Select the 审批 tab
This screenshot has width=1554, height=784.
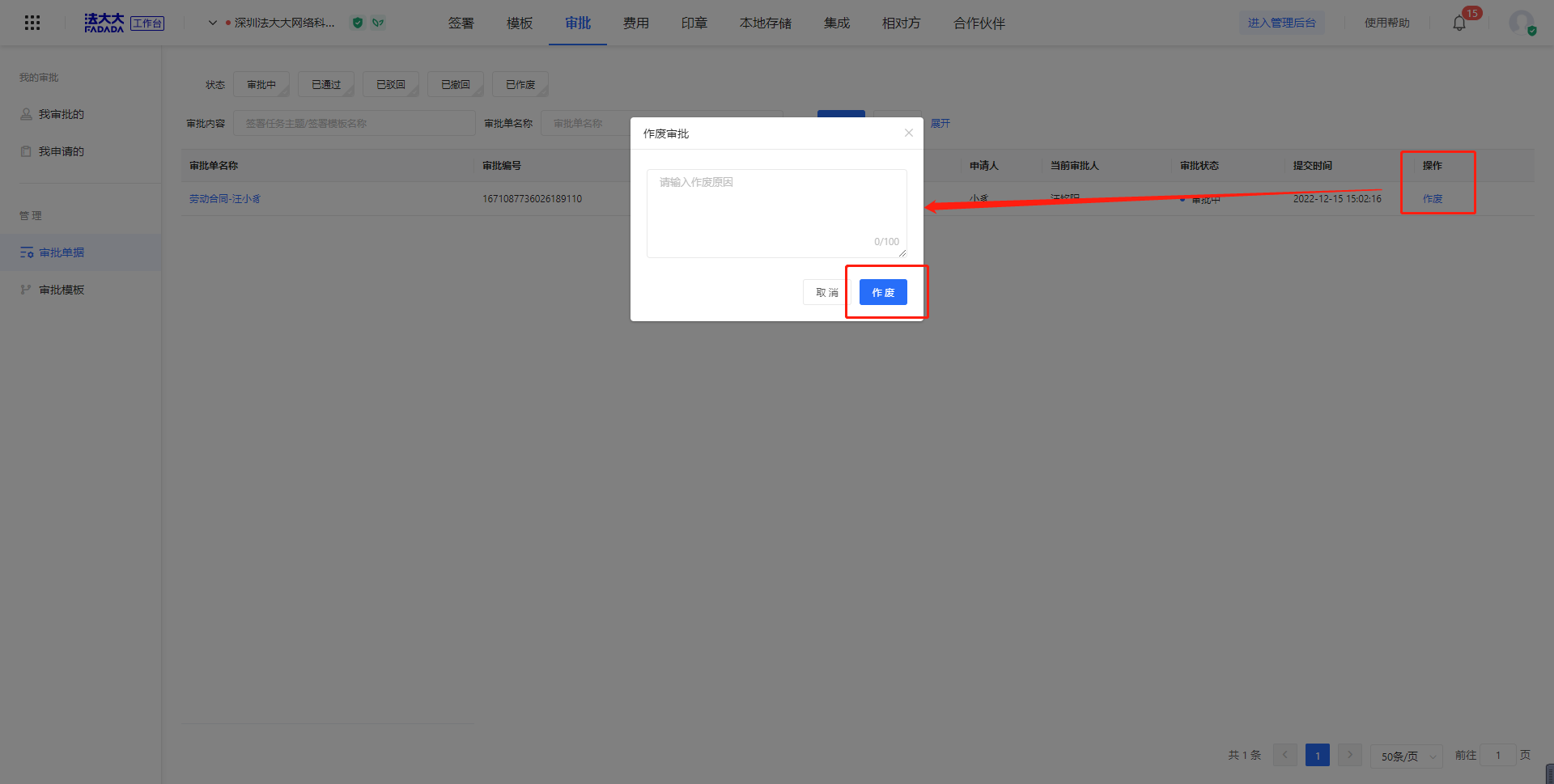578,23
